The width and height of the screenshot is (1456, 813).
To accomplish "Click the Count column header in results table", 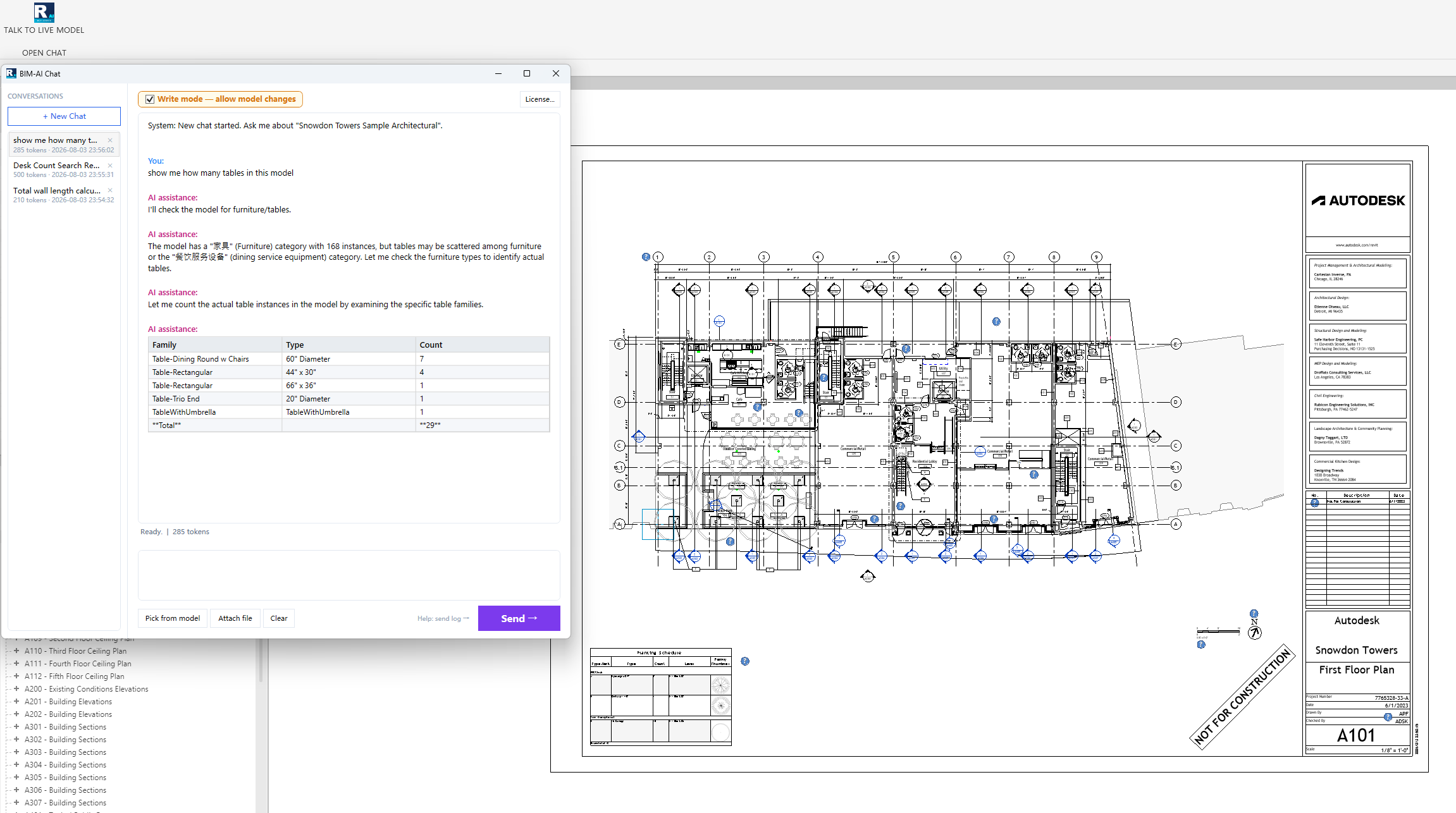I will tap(483, 345).
